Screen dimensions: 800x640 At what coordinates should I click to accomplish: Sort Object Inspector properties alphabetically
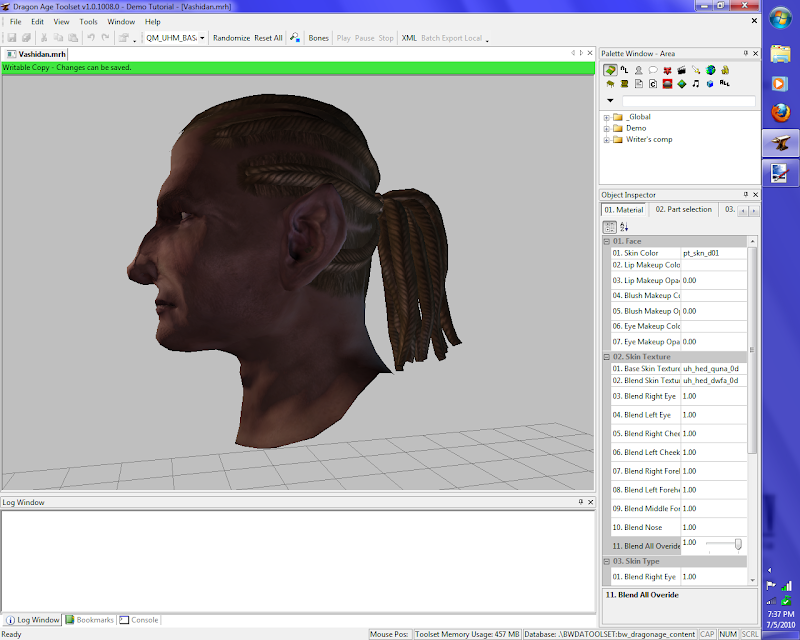pyautogui.click(x=624, y=227)
